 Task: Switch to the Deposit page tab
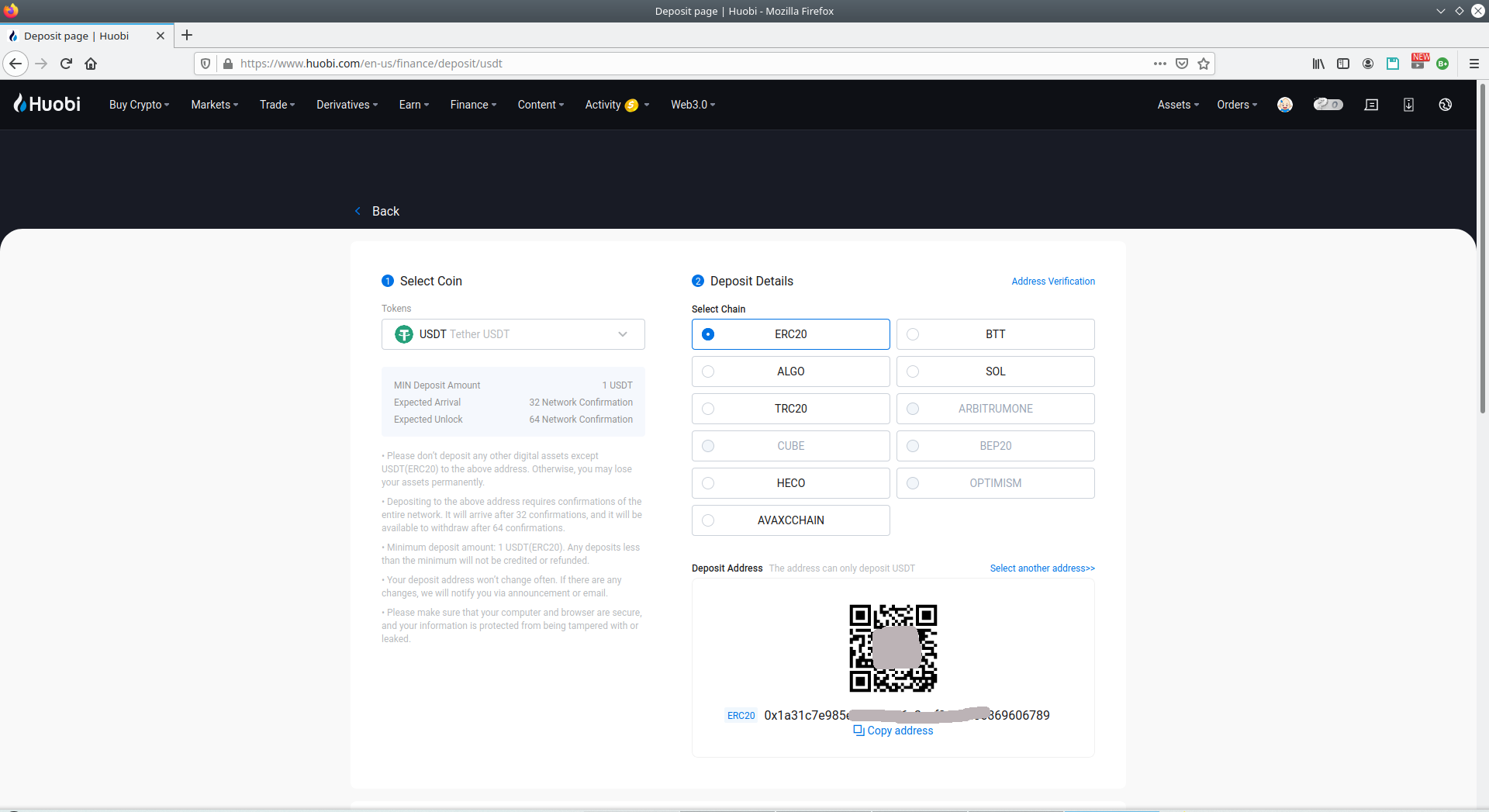[x=87, y=36]
